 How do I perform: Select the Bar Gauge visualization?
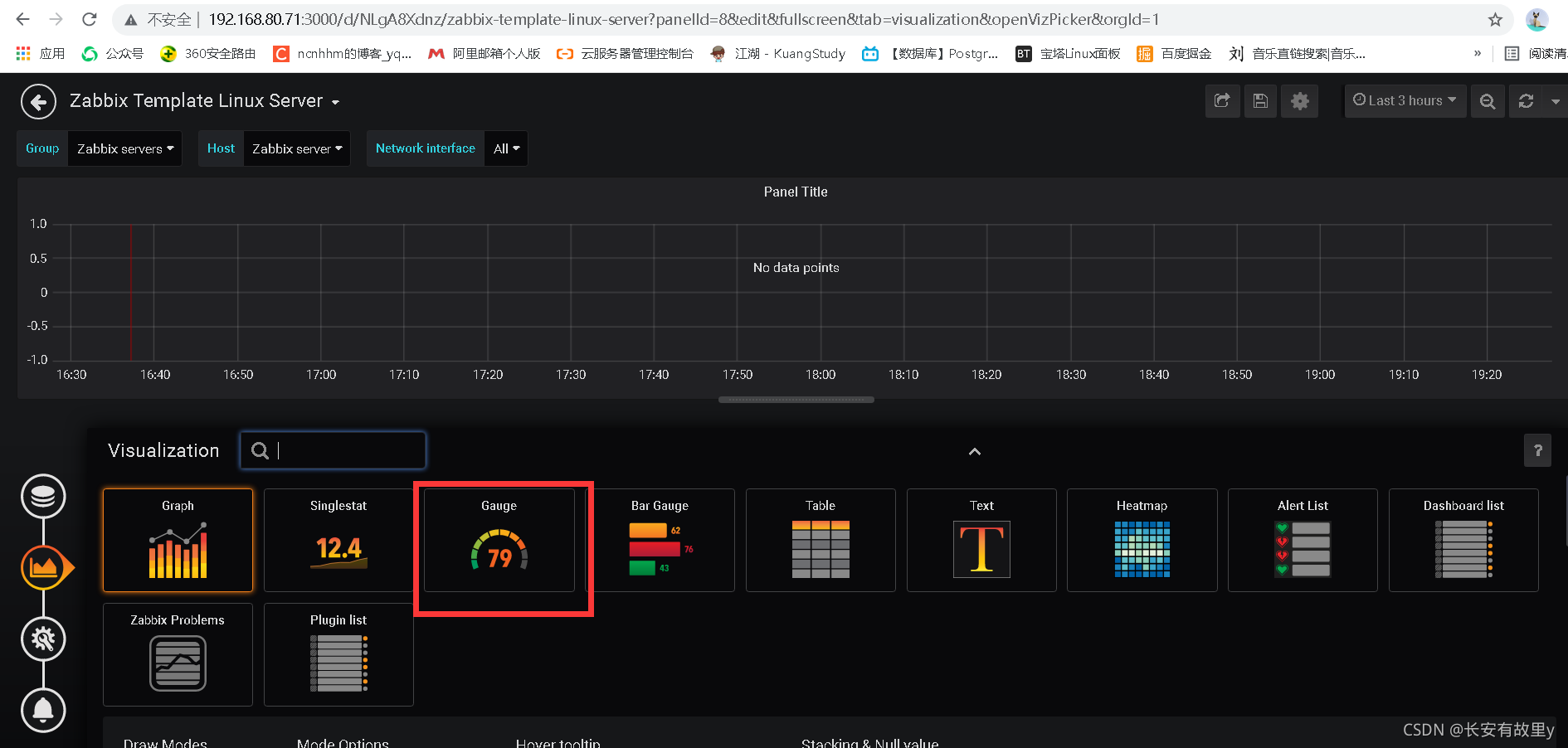click(660, 540)
